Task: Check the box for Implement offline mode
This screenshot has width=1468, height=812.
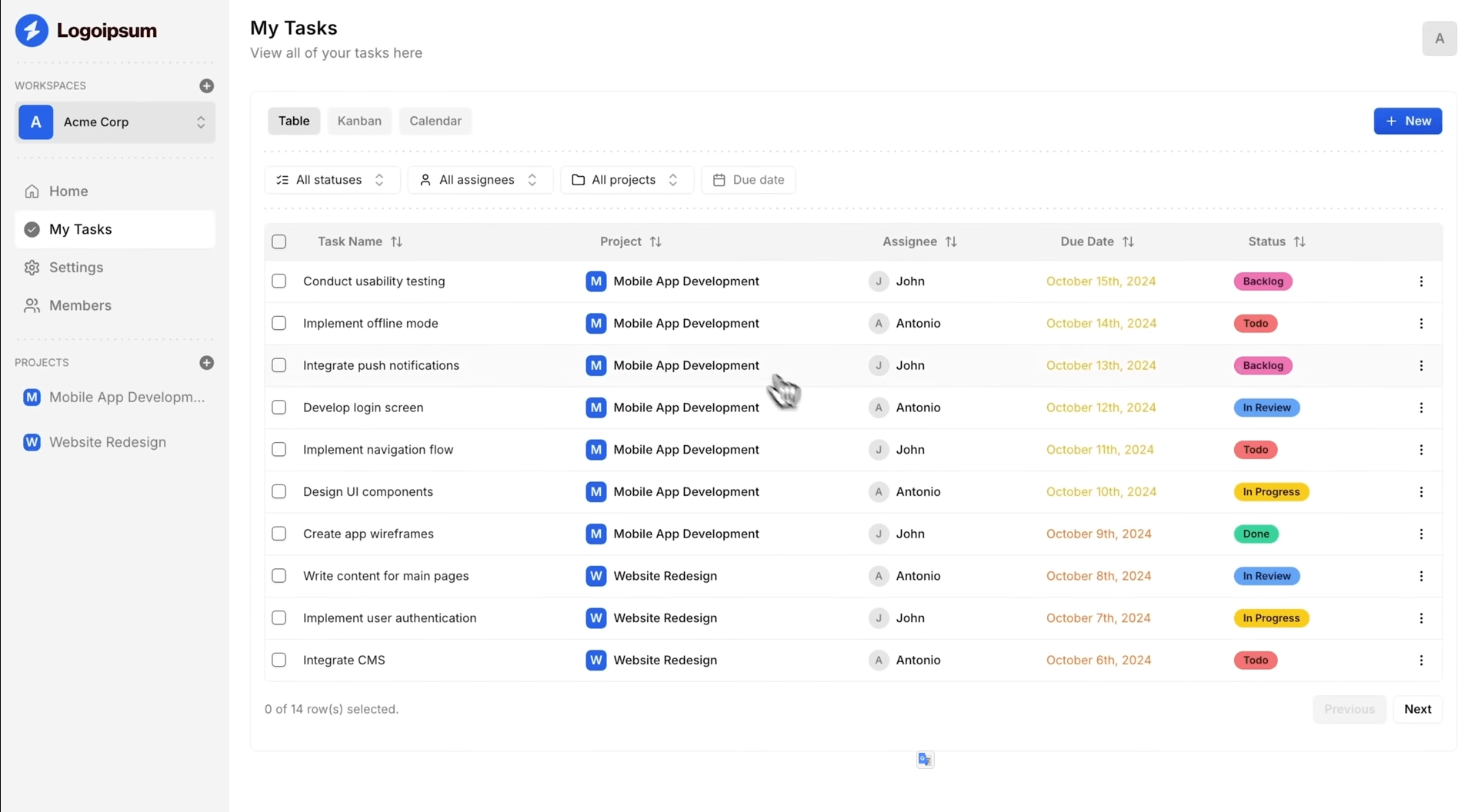Action: coord(279,323)
